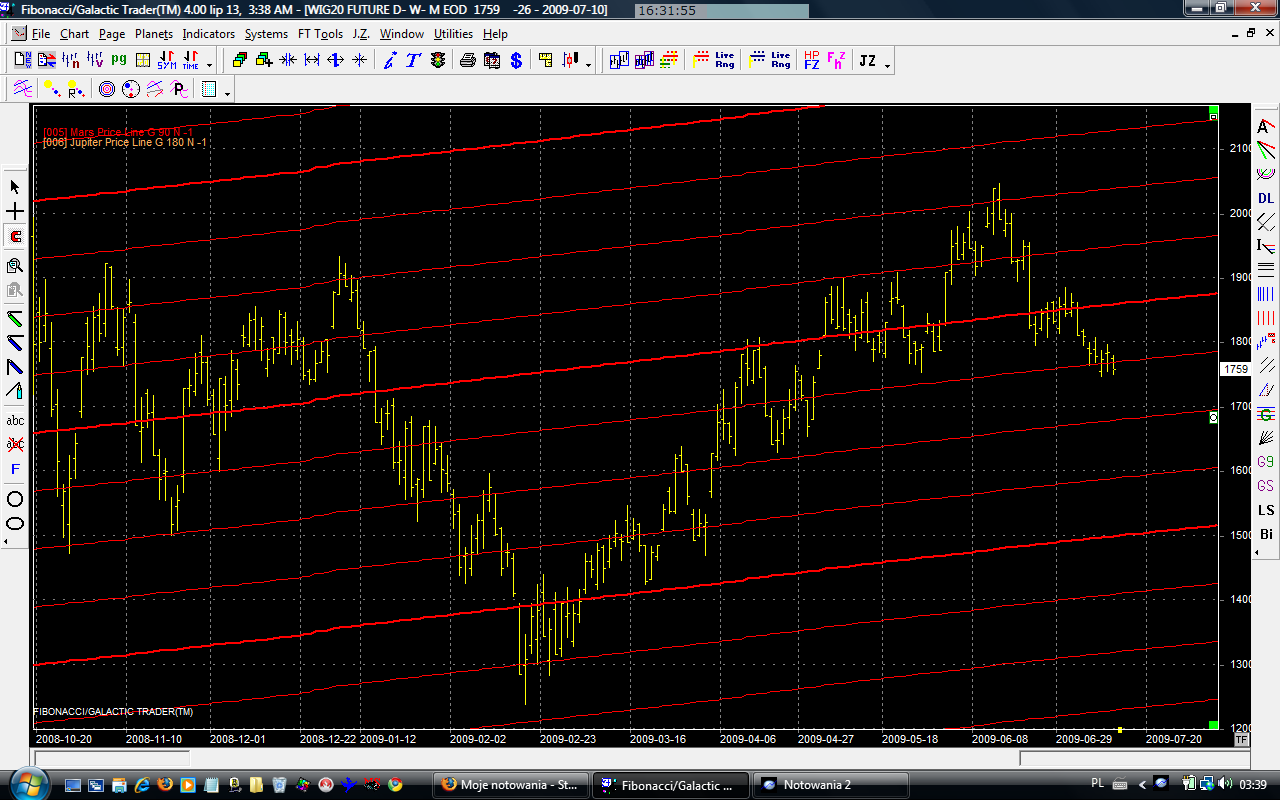Click the 1759 current price marker
This screenshot has height=800, width=1280.
tap(1235, 369)
